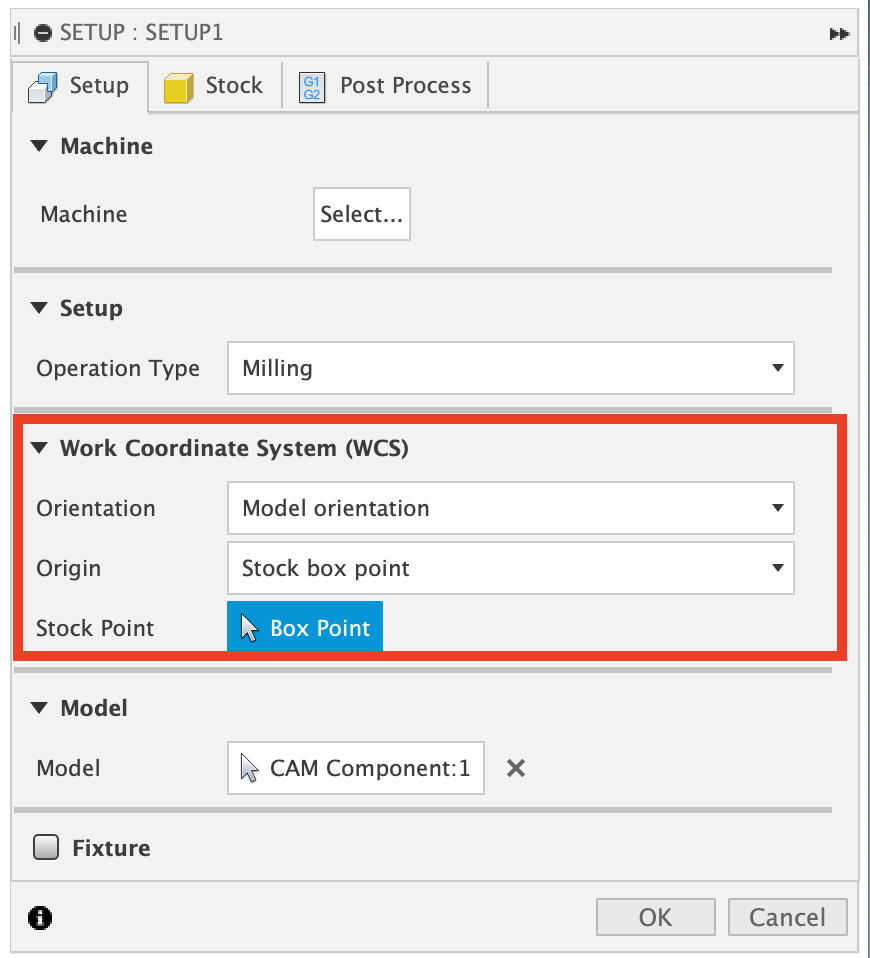
Task: Click the Setup tab cube icon
Action: [43, 87]
